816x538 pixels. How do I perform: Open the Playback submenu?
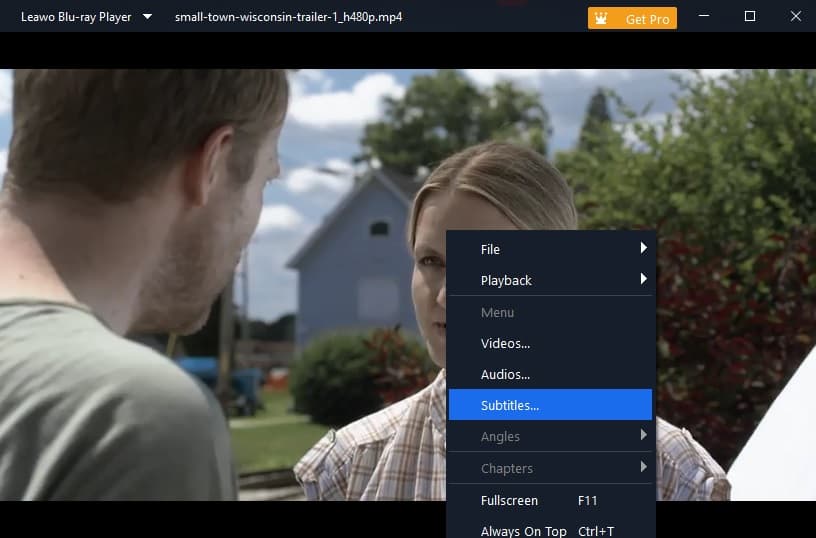(x=550, y=280)
